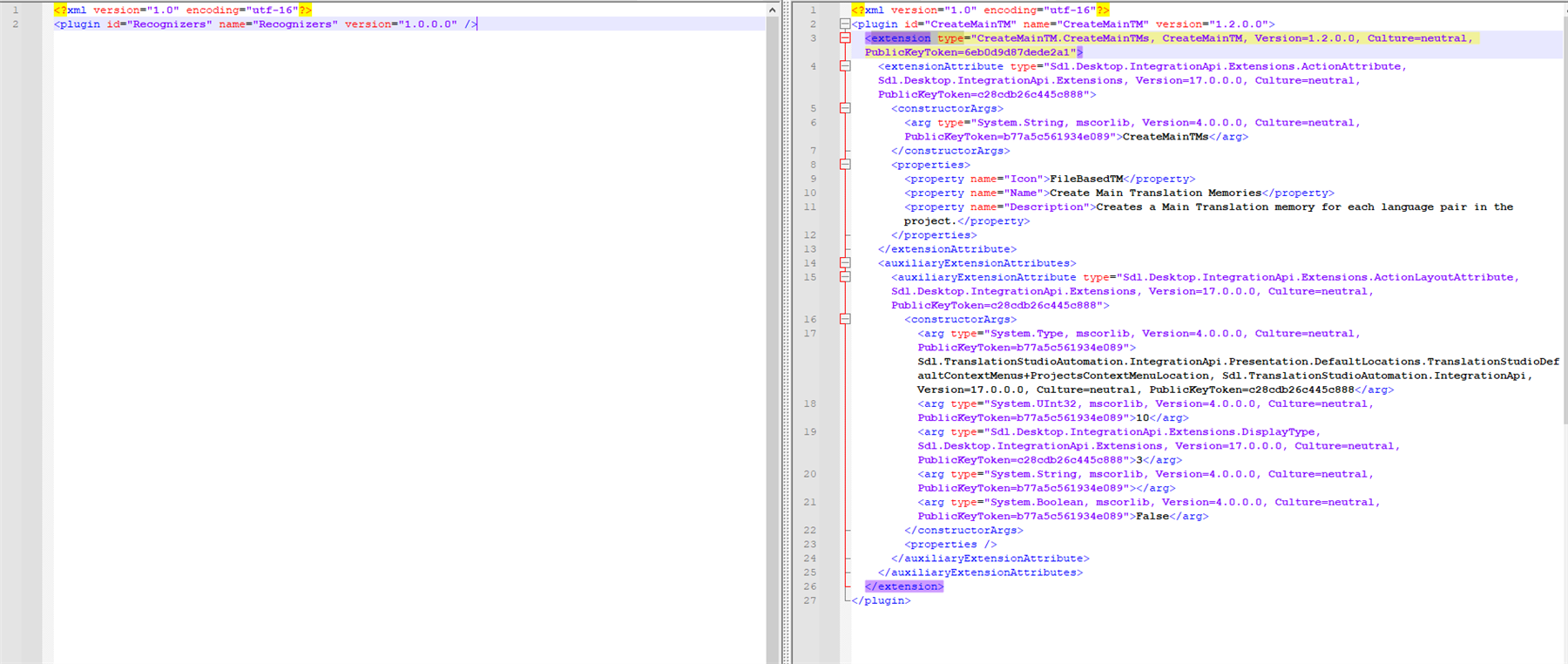Viewport: 1568px width, 664px height.
Task: Click line number 27 in right pane margin
Action: click(x=810, y=600)
